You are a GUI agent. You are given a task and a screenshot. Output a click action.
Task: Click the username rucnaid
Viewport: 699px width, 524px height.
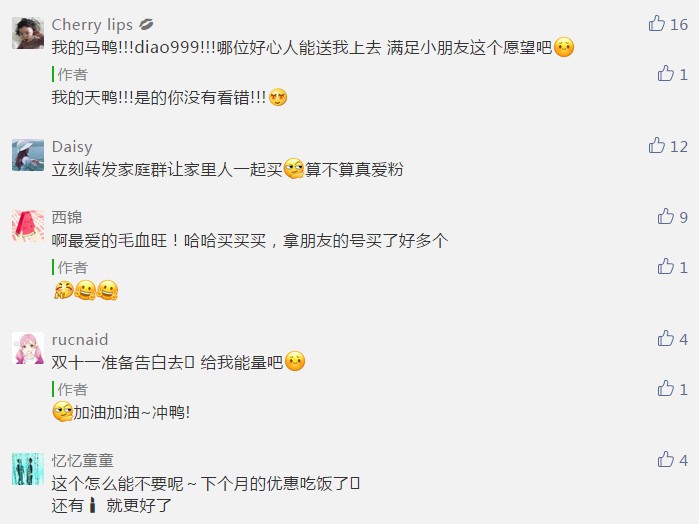80,340
